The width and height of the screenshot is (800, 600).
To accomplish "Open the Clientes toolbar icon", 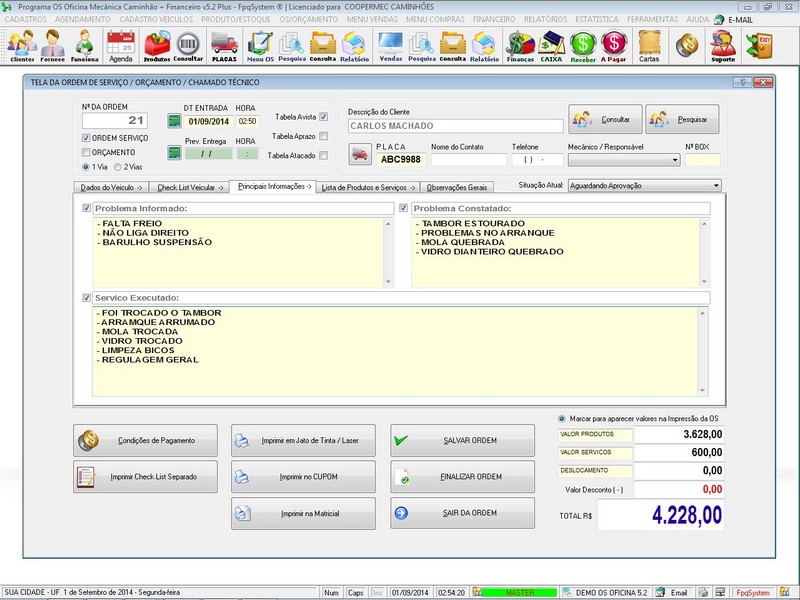I will click(x=22, y=45).
